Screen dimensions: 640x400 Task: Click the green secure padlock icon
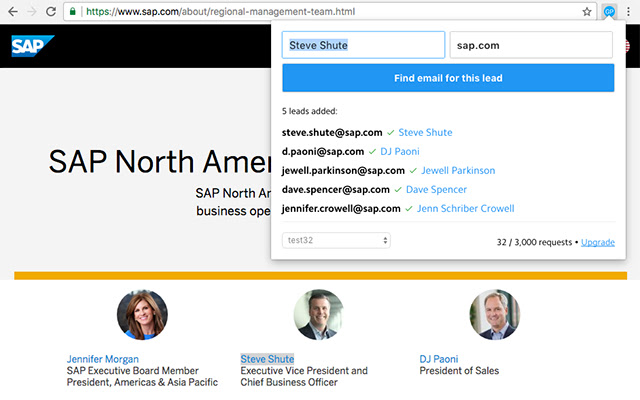pos(74,12)
